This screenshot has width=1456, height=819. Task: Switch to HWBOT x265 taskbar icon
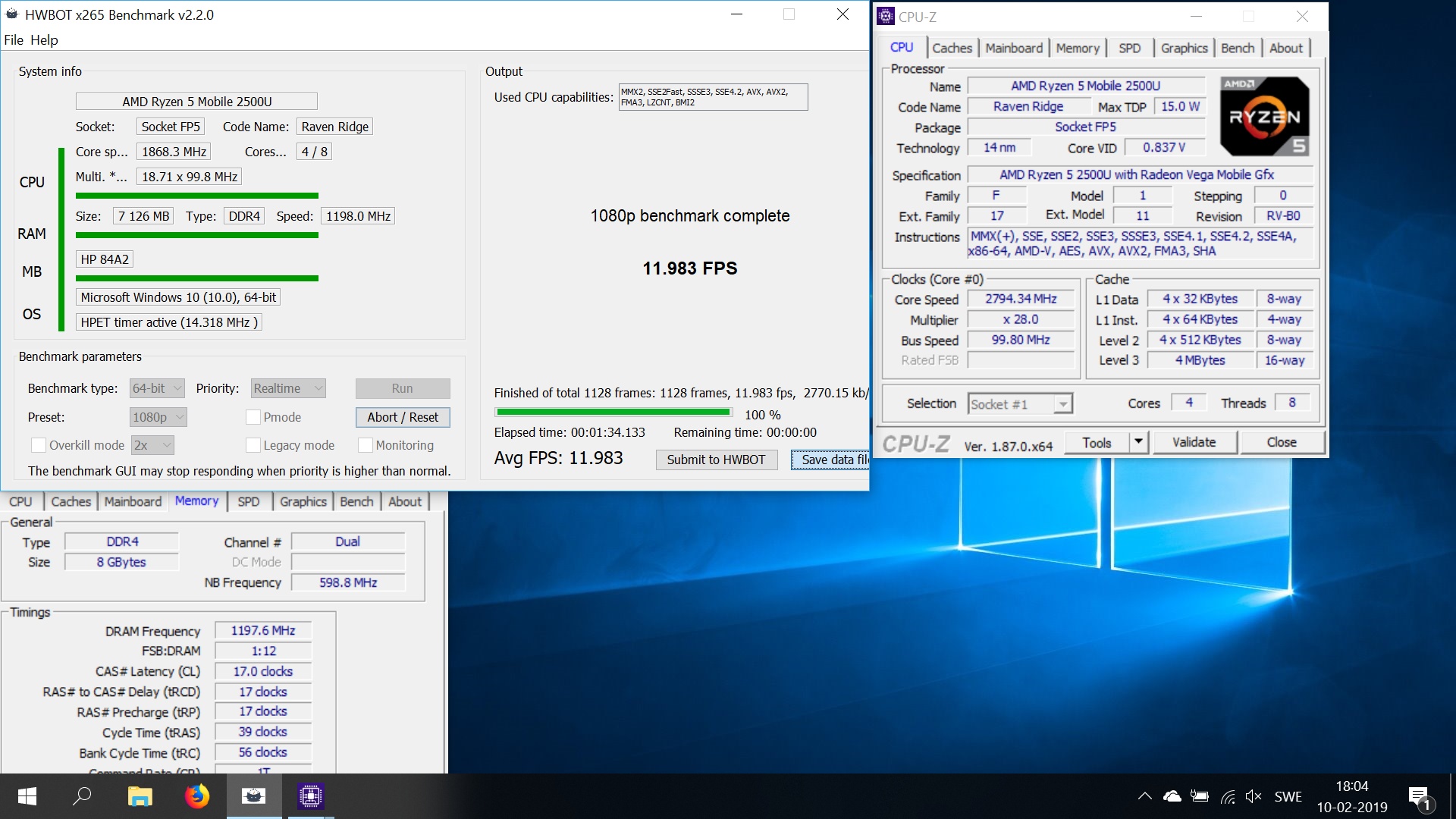[254, 796]
